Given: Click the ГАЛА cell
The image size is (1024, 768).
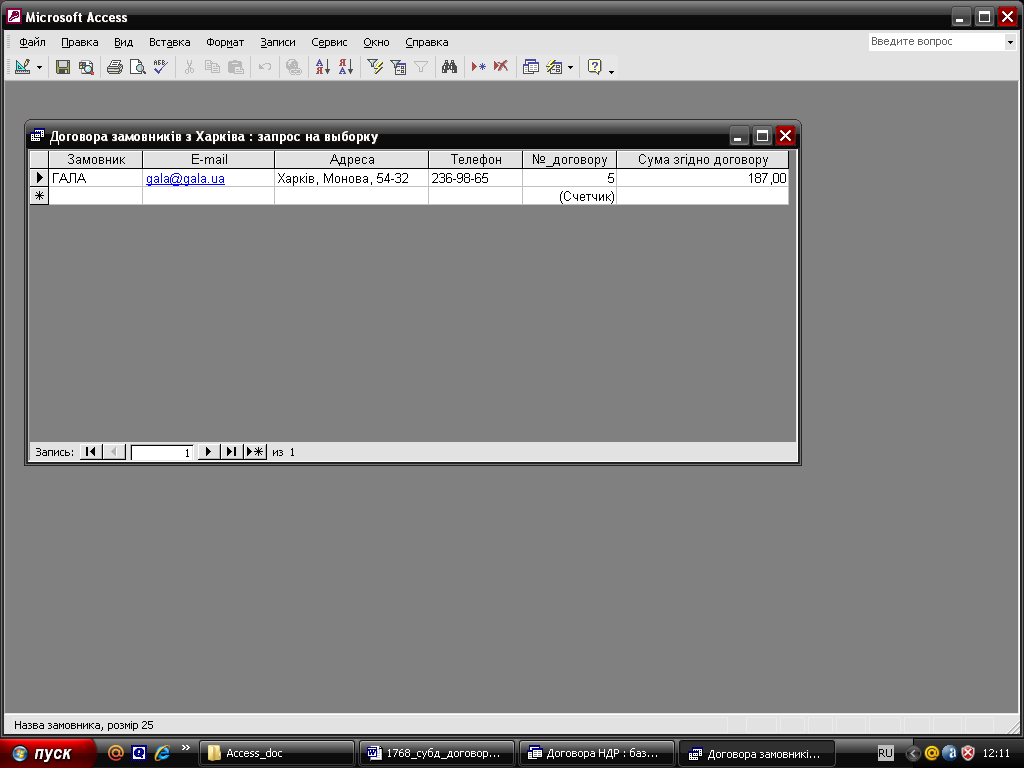Looking at the screenshot, I should click(x=96, y=178).
